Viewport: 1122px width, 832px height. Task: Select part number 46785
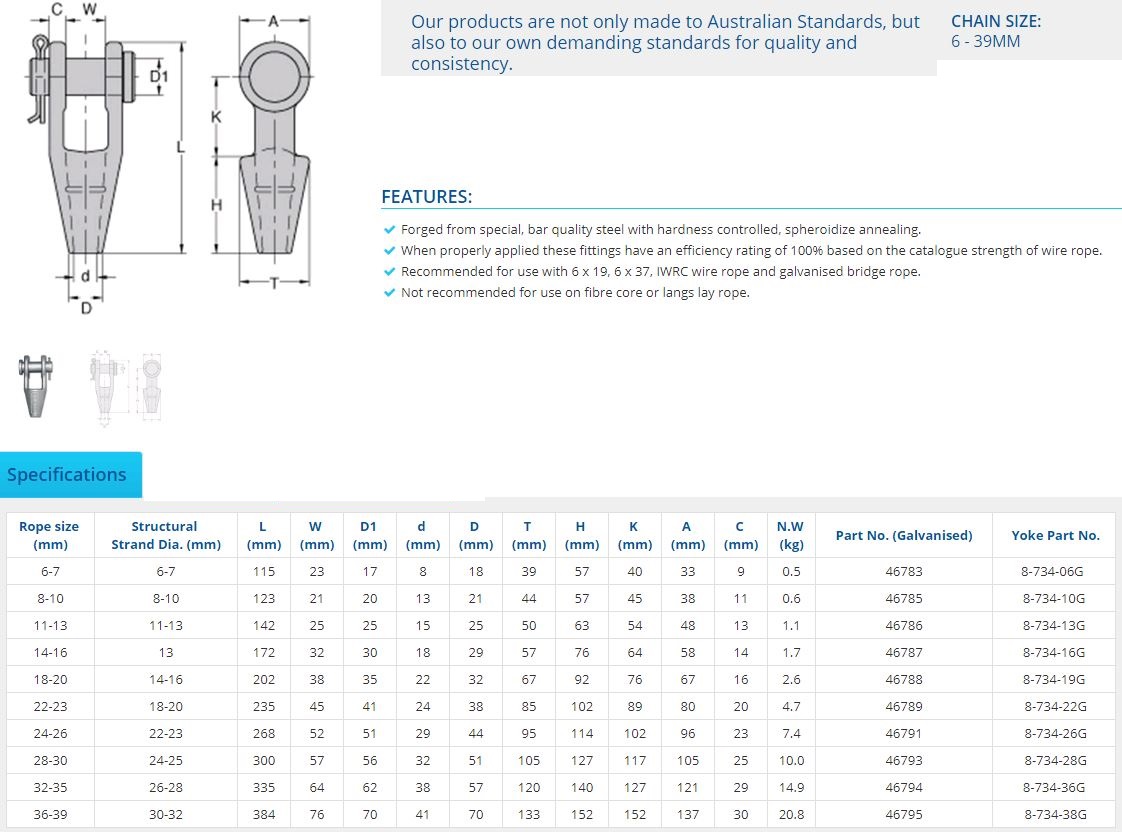click(x=904, y=599)
